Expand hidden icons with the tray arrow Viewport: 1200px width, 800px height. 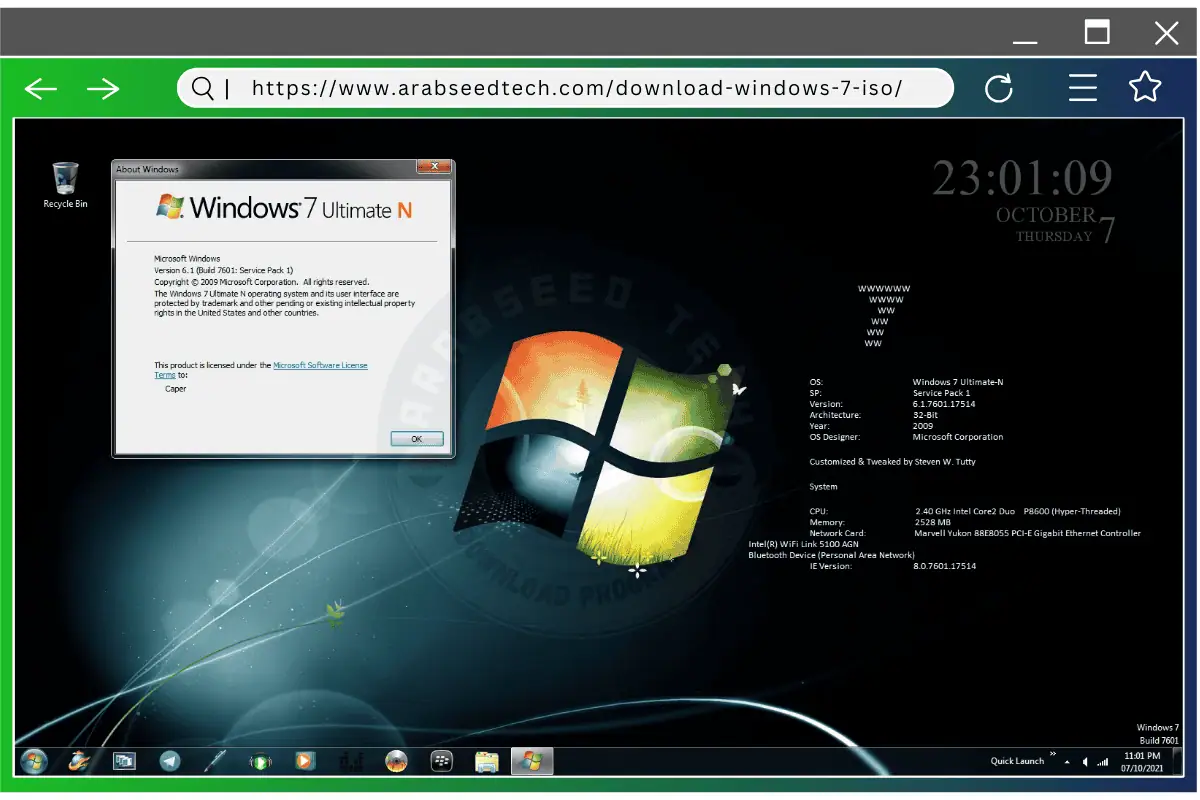[1067, 761]
